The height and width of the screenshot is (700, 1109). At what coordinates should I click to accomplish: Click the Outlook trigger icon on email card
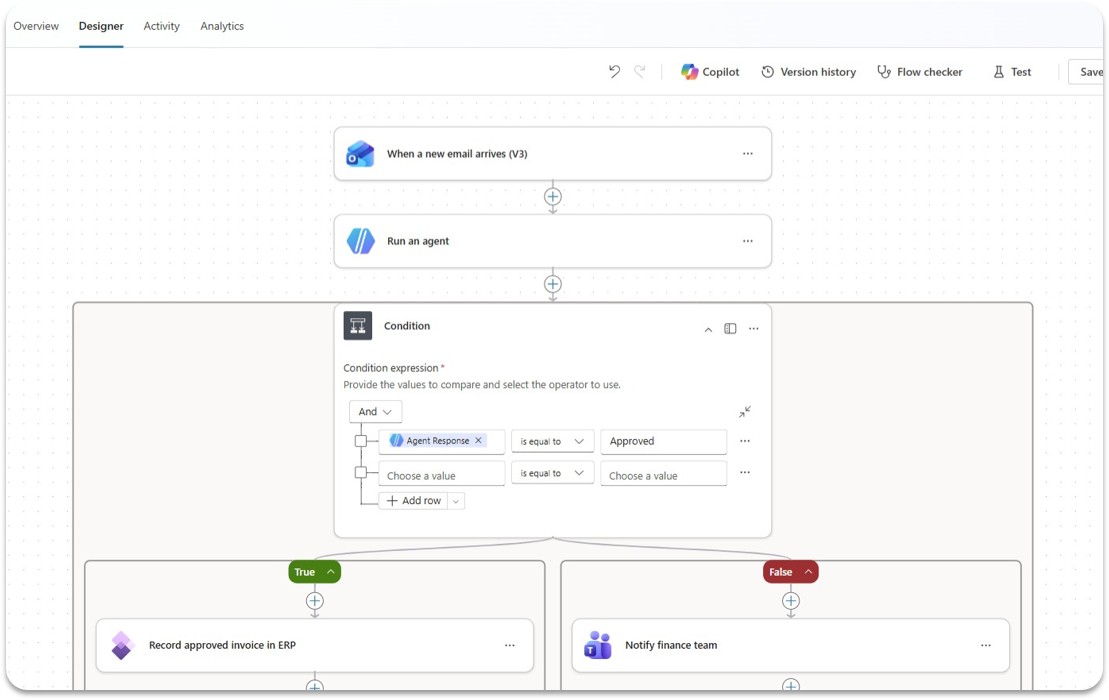[x=360, y=153]
